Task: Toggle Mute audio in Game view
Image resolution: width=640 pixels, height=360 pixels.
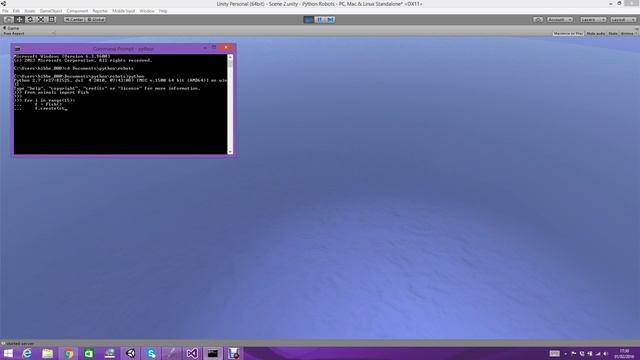Action: point(596,33)
